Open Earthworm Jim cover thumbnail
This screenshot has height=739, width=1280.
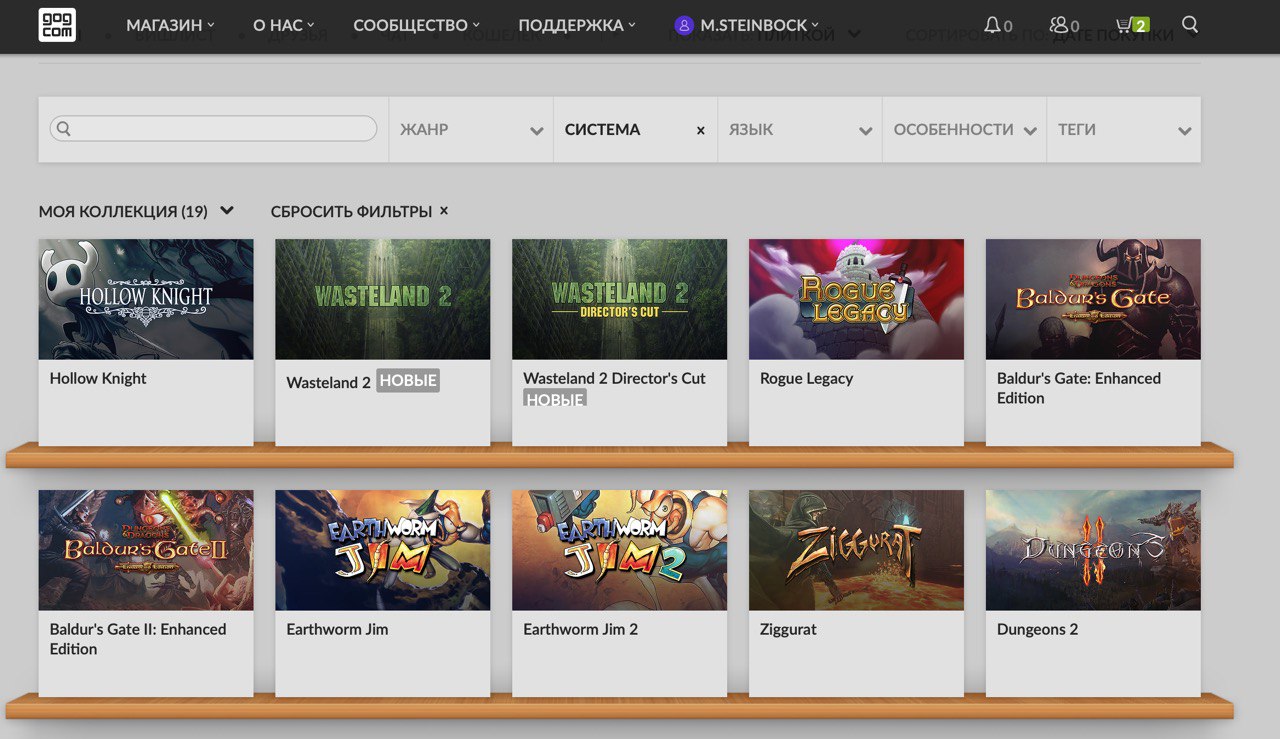coord(383,550)
